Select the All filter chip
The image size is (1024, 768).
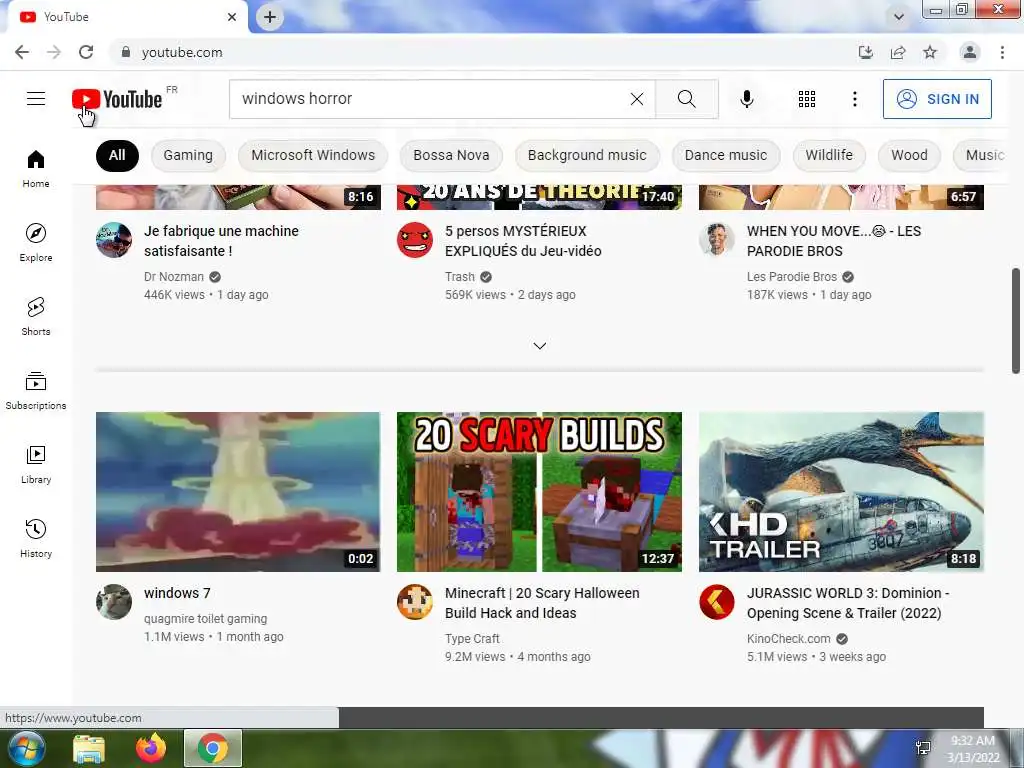117,155
